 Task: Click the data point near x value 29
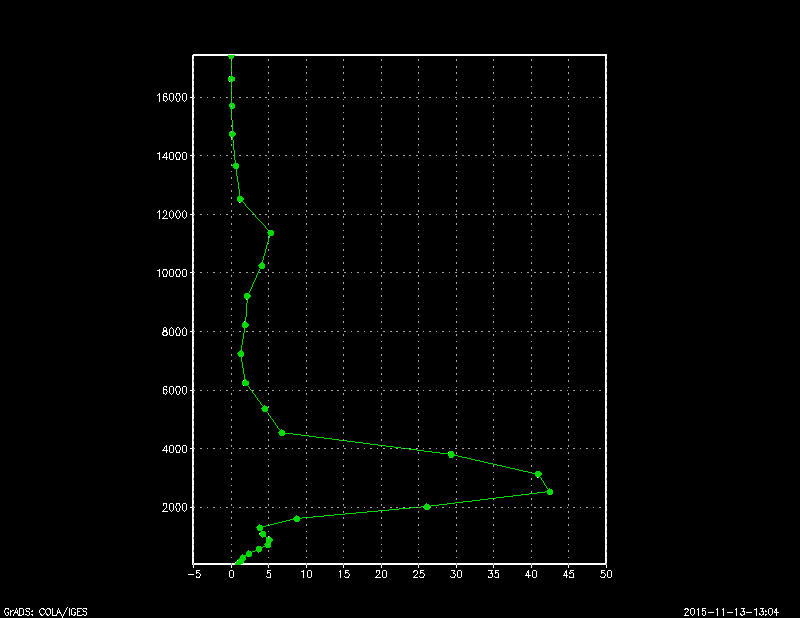451,454
